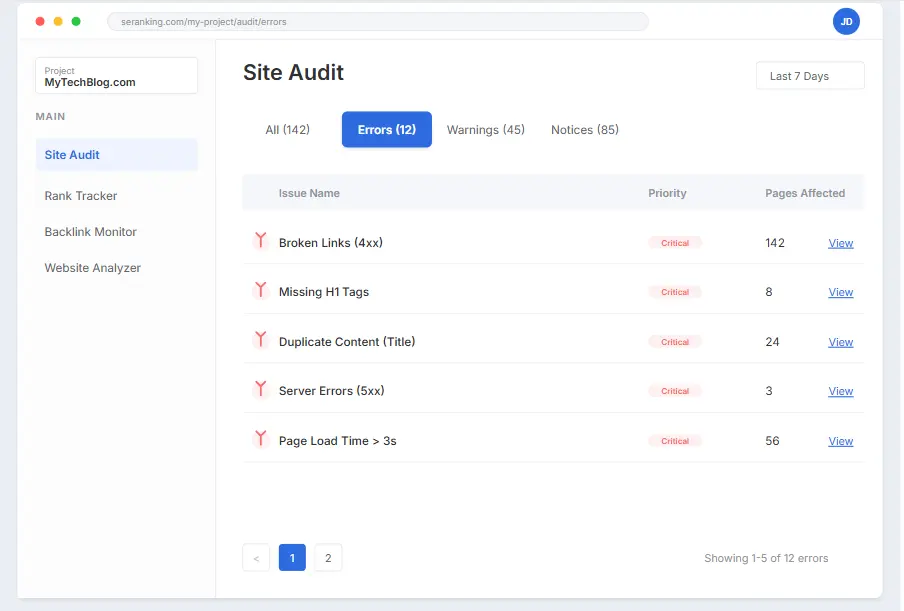Click the Duplicate Content issue icon
This screenshot has width=904, height=611.
[260, 340]
